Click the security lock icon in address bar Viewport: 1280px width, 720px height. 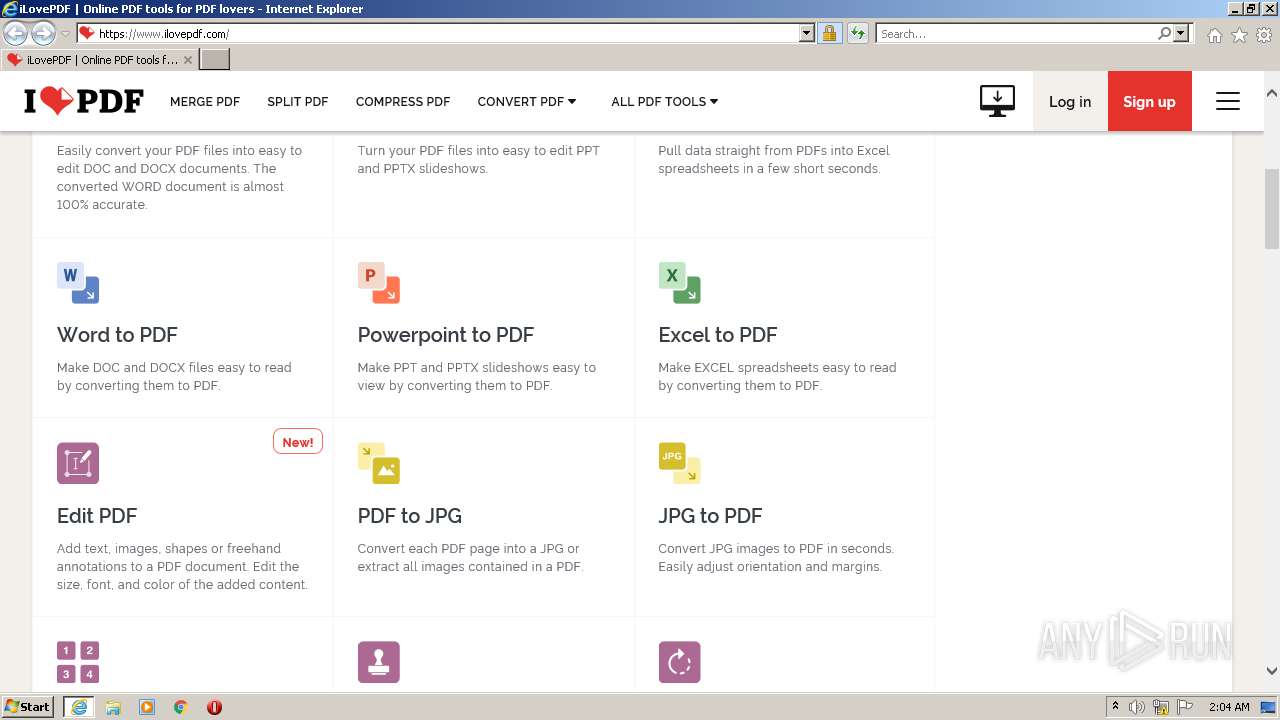829,33
